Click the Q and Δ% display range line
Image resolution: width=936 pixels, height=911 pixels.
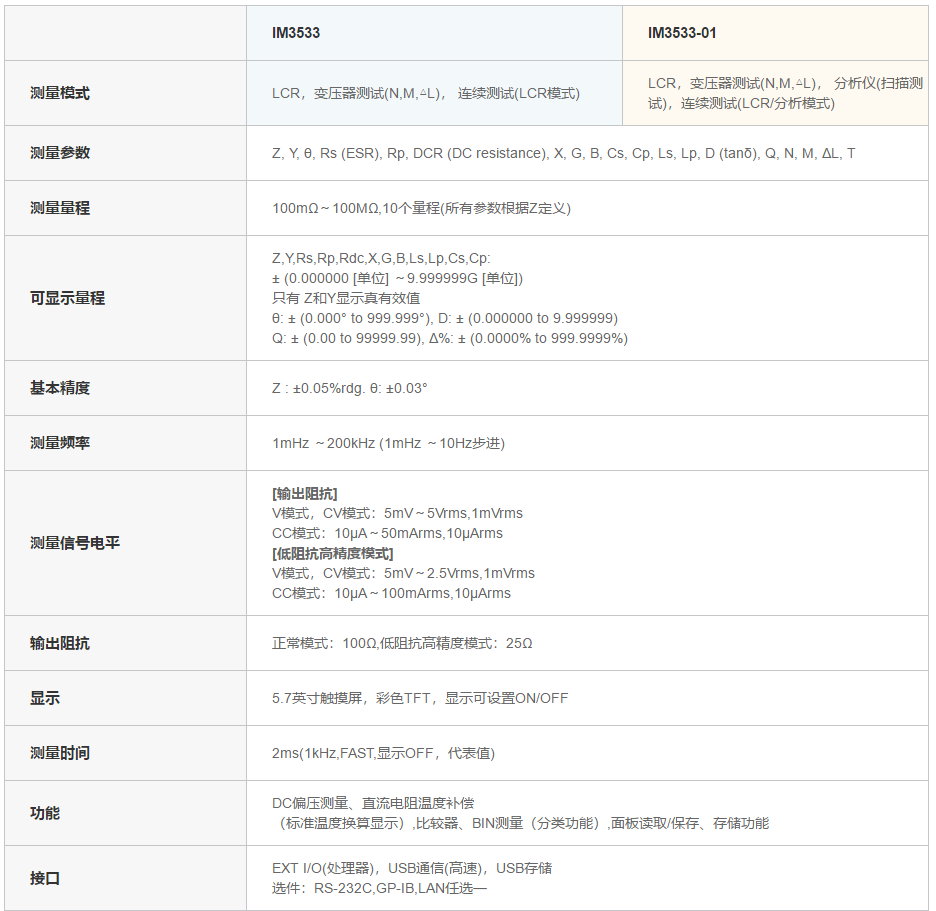click(449, 338)
